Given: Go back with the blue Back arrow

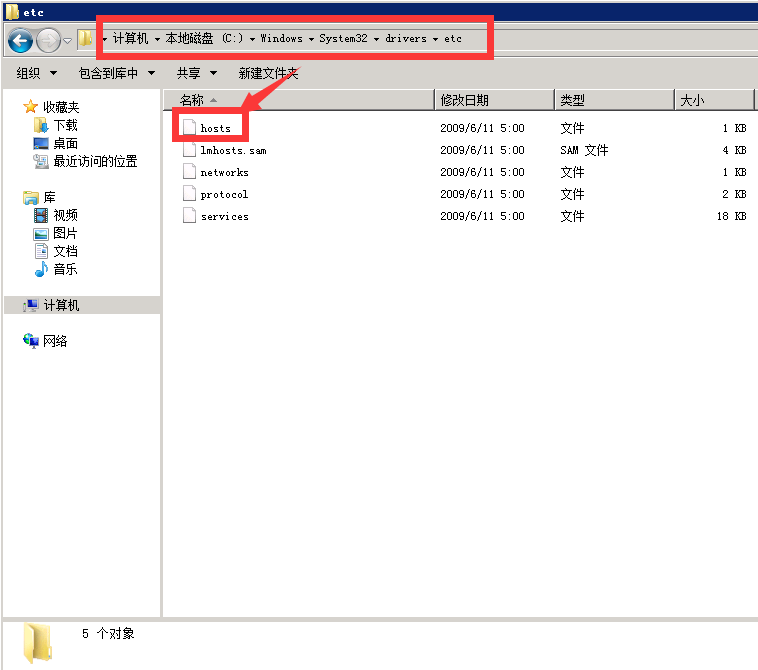Looking at the screenshot, I should (x=20, y=40).
